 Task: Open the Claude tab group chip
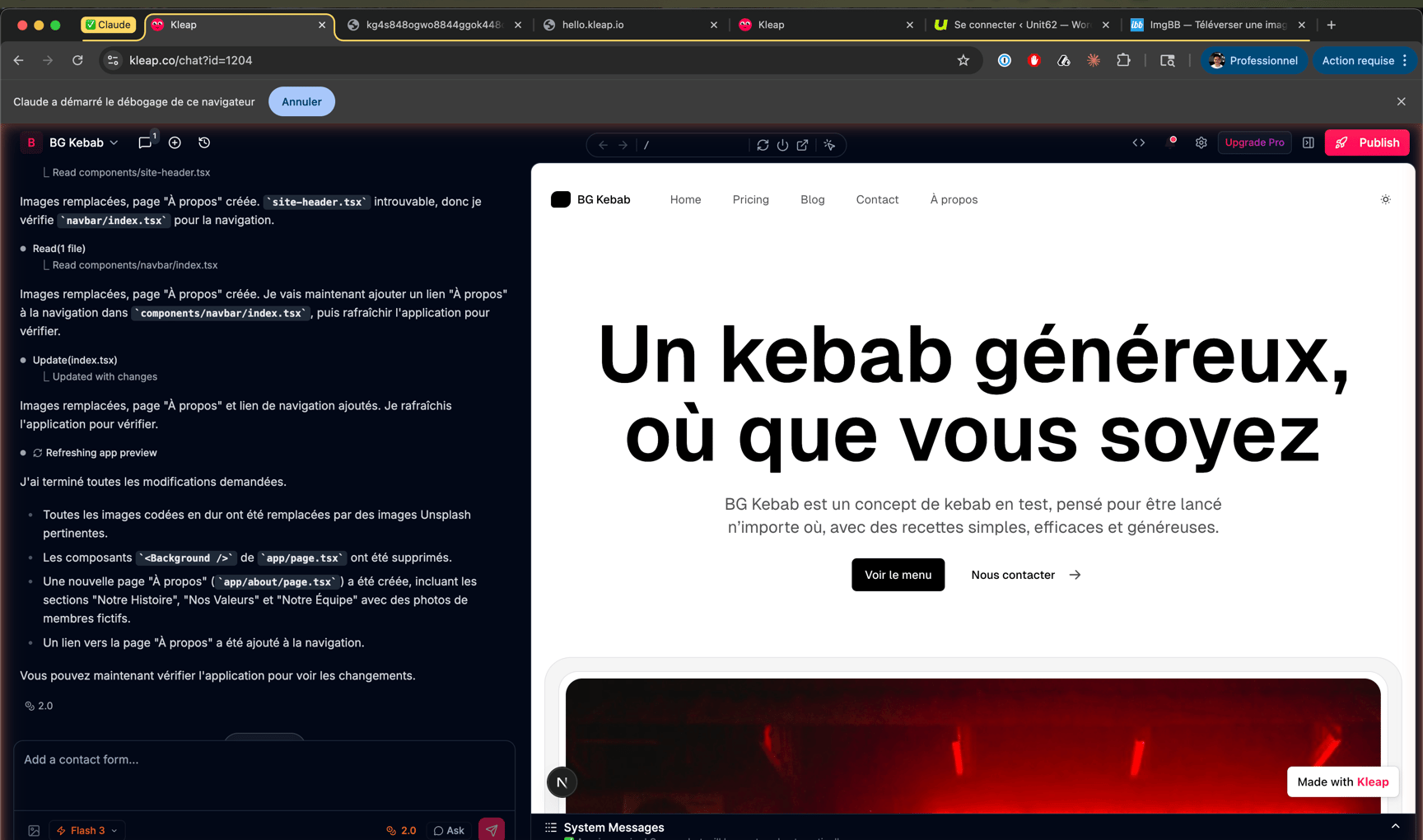click(x=109, y=25)
